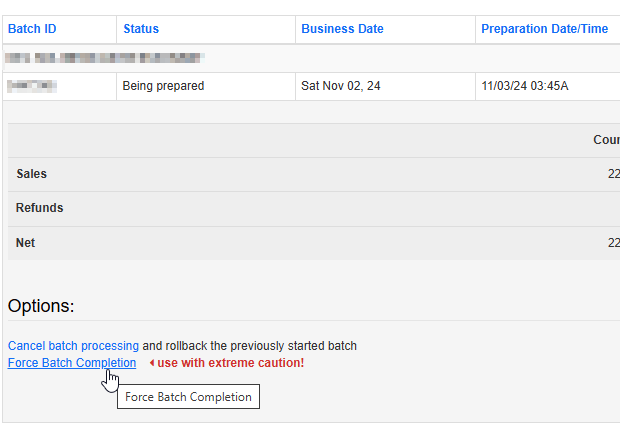Click the Cancel batch processing link
The image size is (620, 426).
pyautogui.click(x=73, y=346)
